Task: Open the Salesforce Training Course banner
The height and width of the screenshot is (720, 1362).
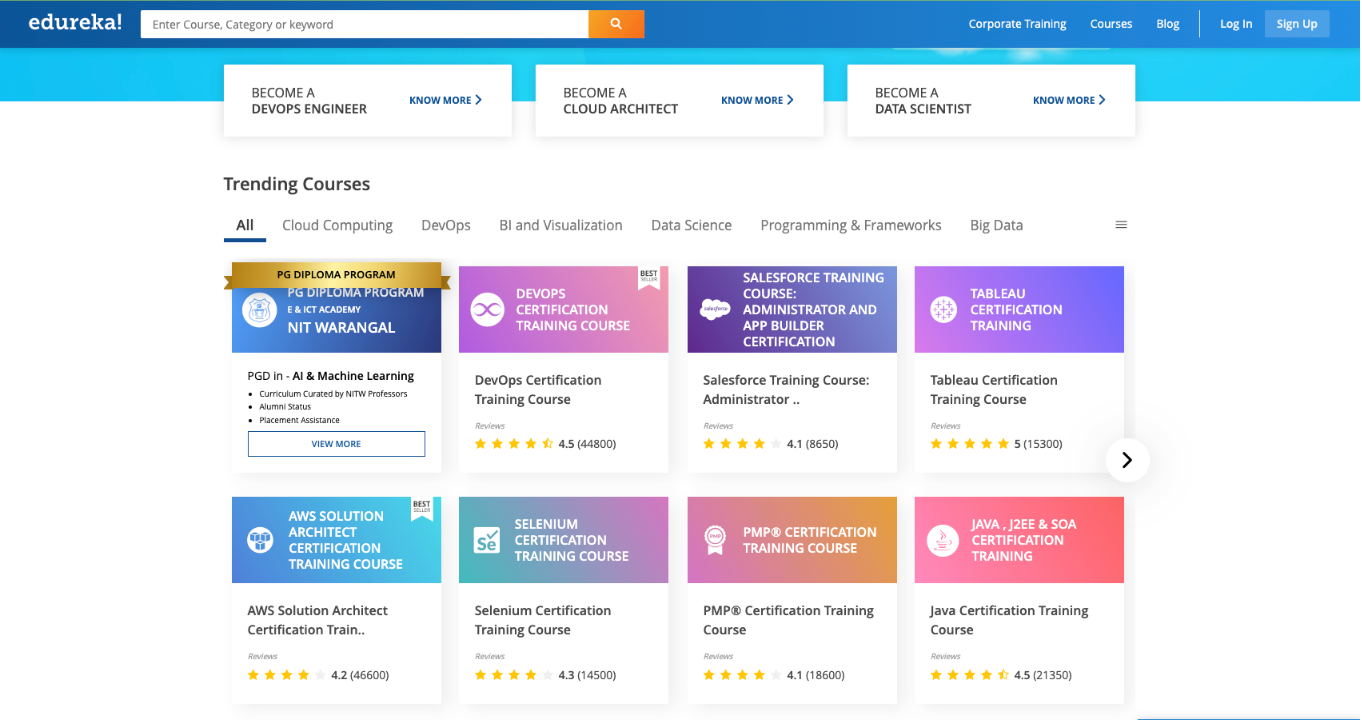Action: coord(792,309)
